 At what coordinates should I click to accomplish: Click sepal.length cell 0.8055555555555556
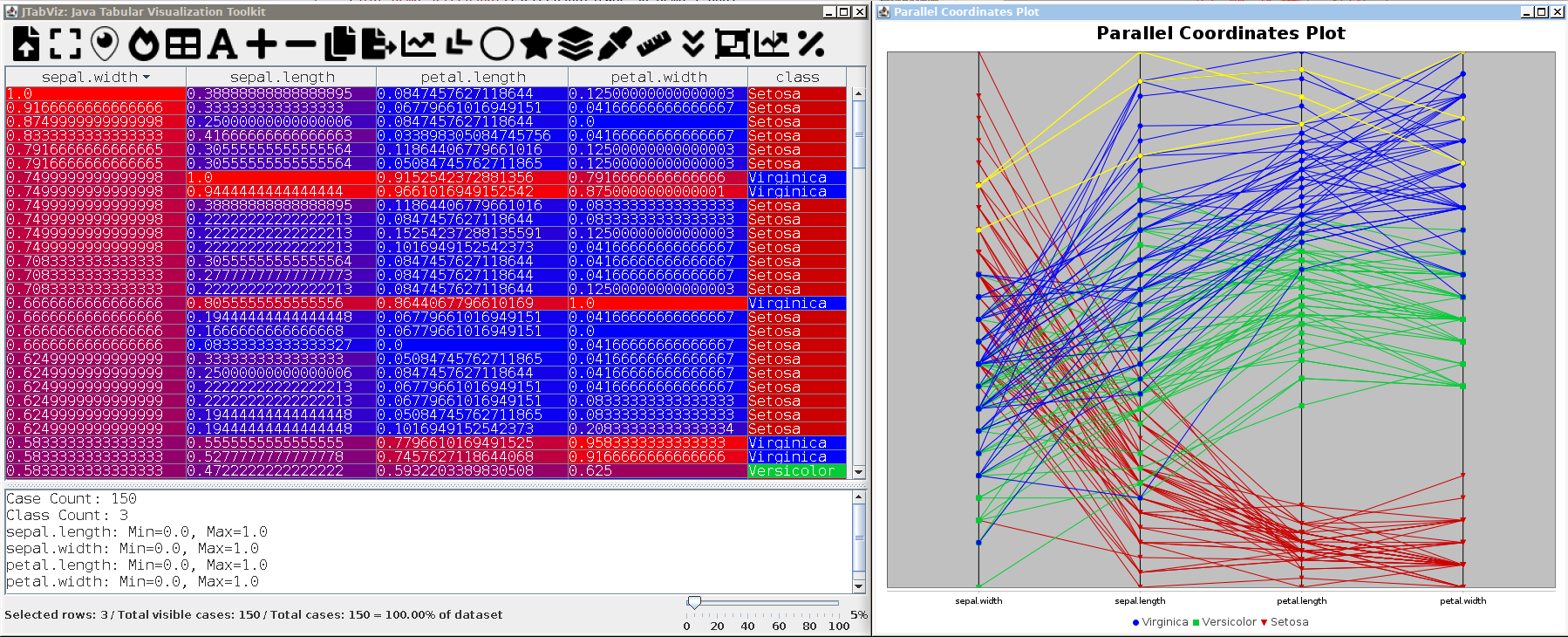point(282,303)
